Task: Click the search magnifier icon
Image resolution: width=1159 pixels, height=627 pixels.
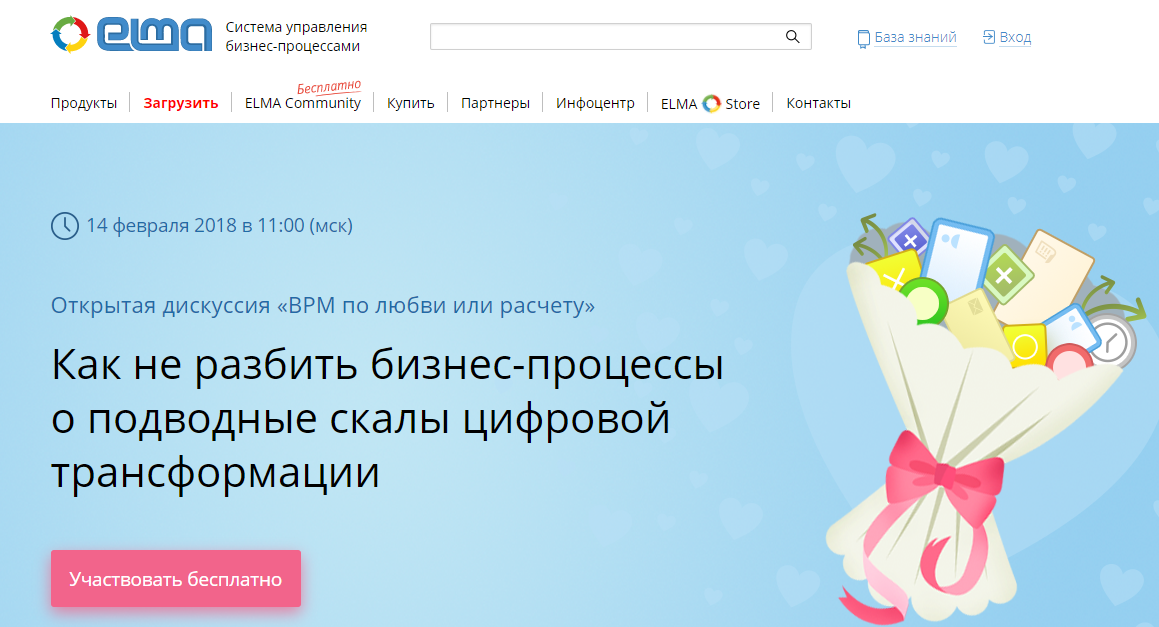Action: tap(794, 36)
